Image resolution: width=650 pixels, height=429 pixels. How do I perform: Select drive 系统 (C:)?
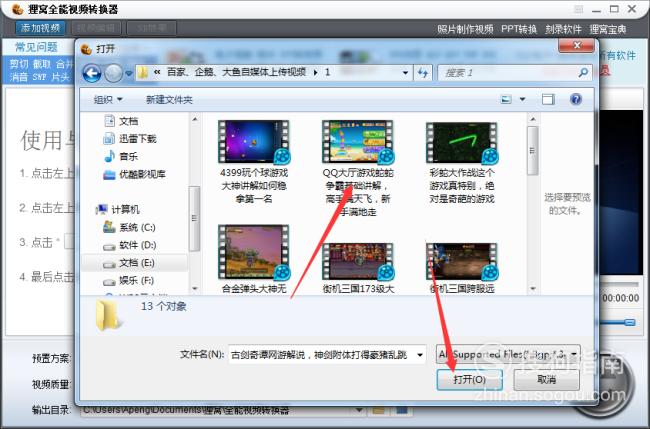[129, 227]
